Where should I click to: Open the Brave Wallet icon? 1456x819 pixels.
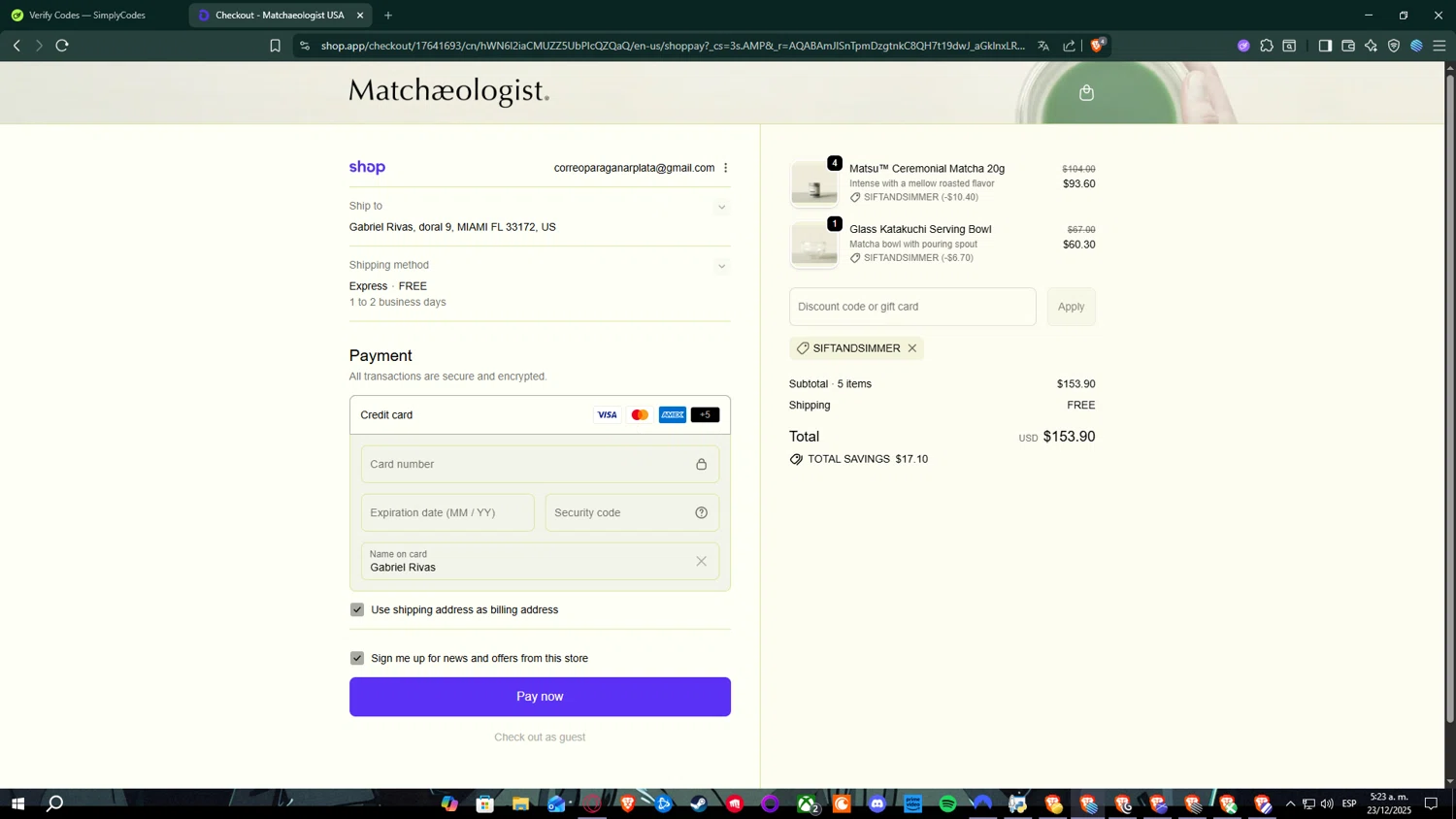[x=1348, y=46]
